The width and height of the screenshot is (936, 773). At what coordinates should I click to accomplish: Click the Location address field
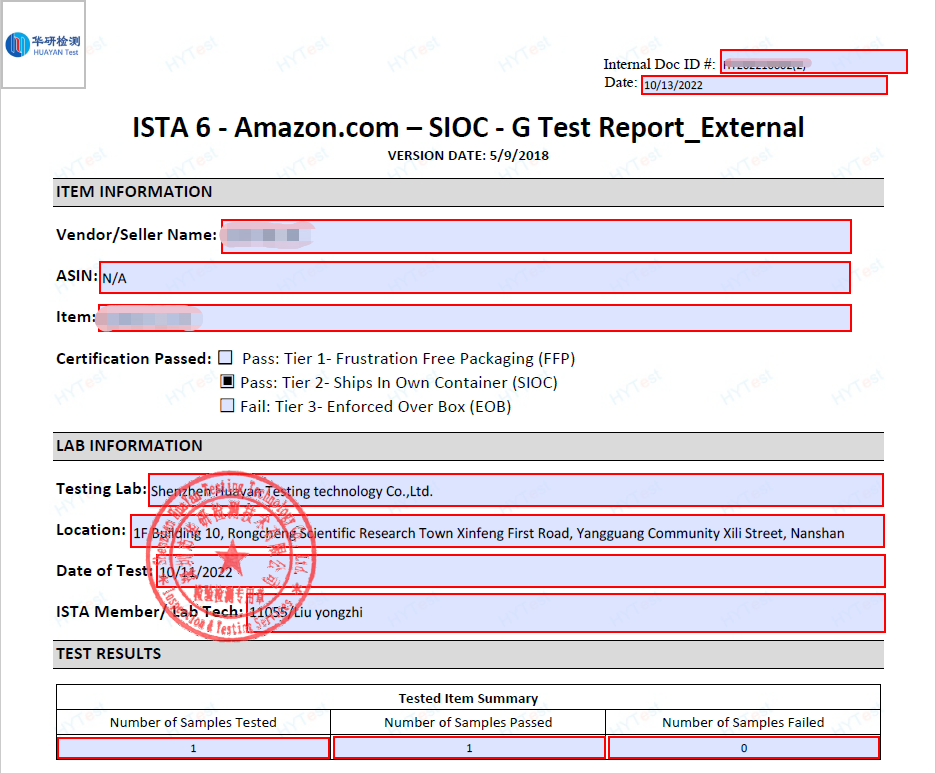[507, 532]
